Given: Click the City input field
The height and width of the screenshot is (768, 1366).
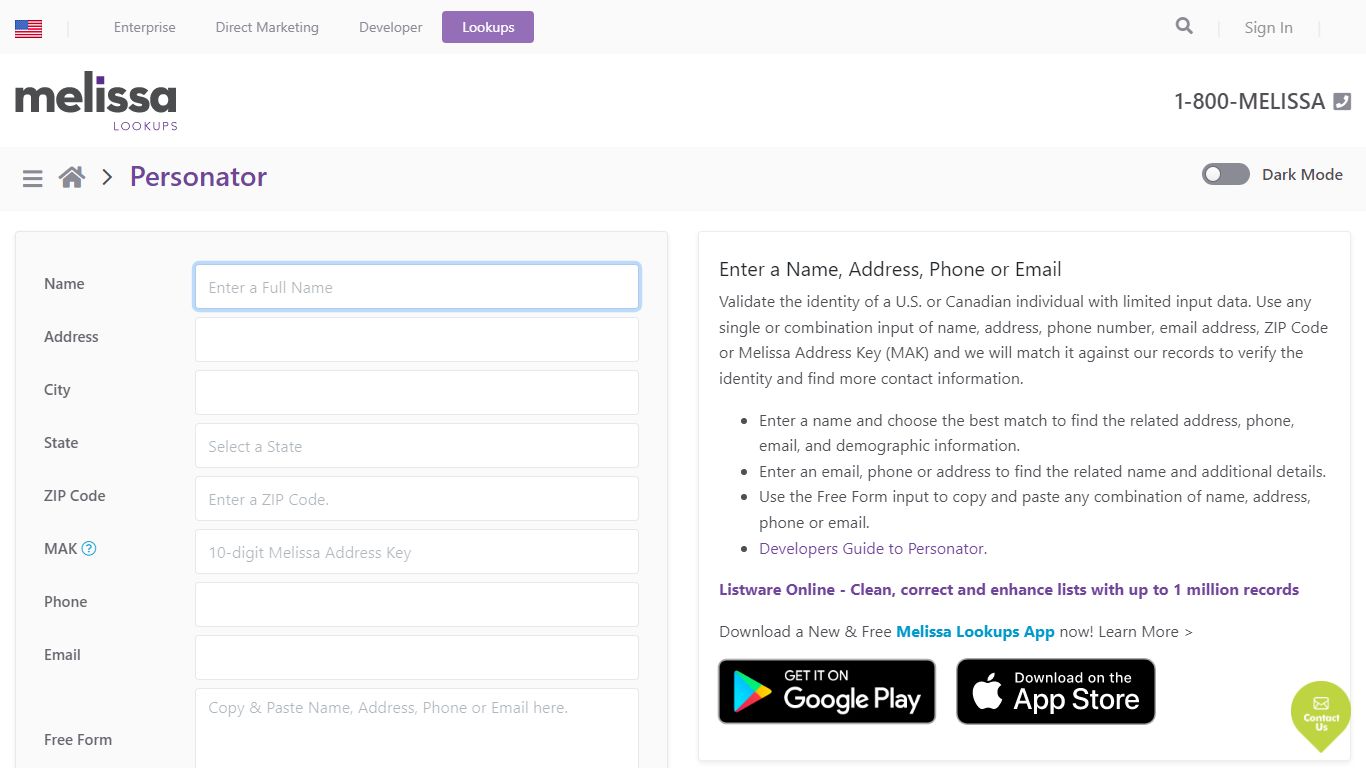Looking at the screenshot, I should point(417,393).
